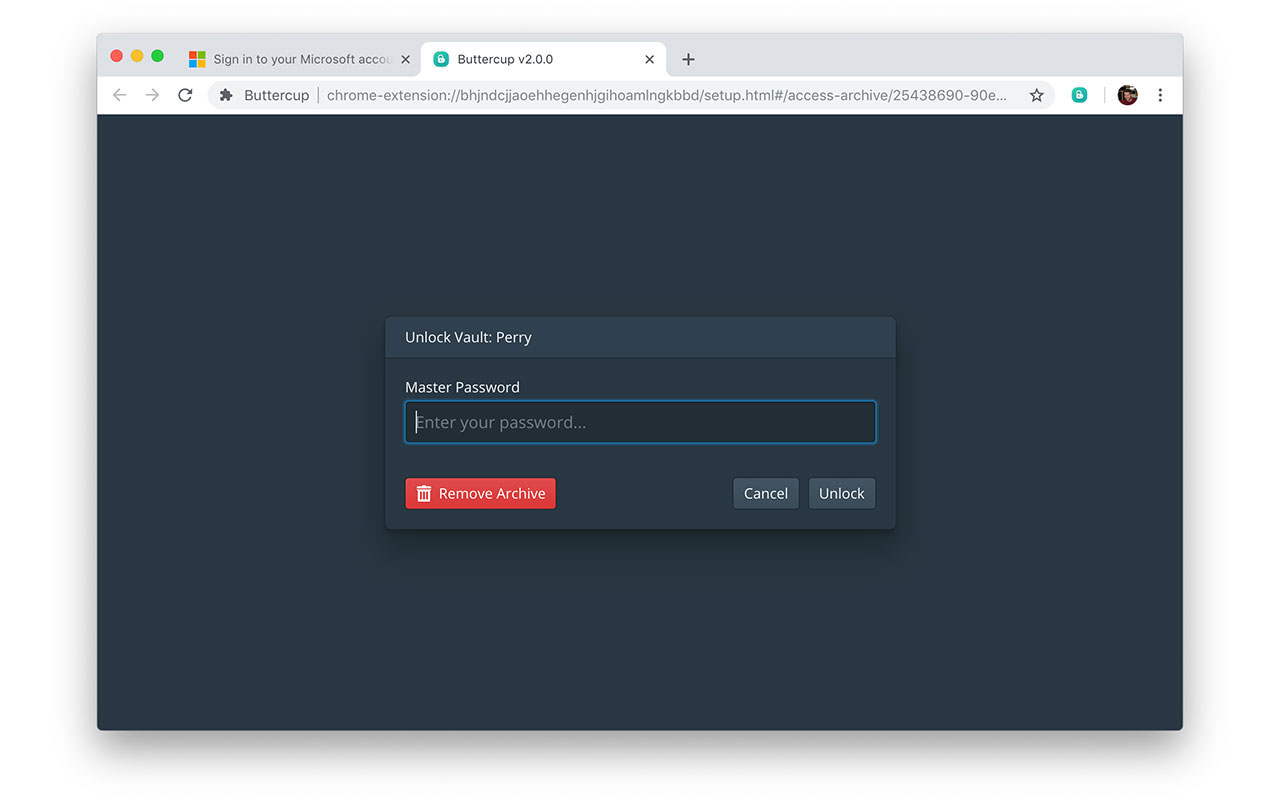Click the Unlock button
Viewport: 1280px width, 800px height.
pyautogui.click(x=842, y=493)
